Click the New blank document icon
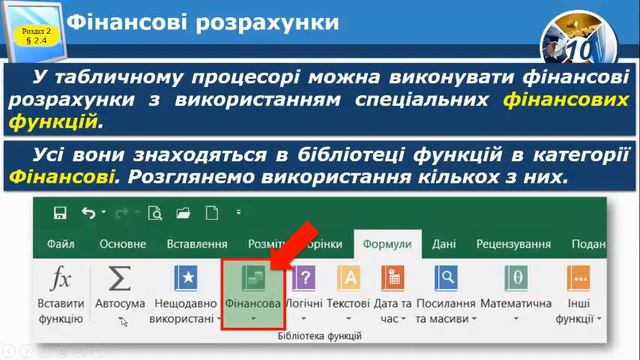Viewport: 640px width, 360px height. (212, 213)
